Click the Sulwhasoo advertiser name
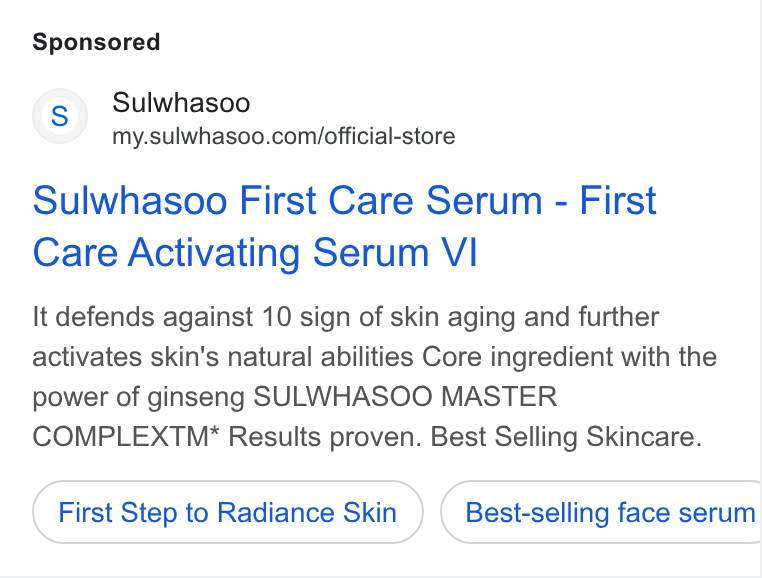 [x=181, y=103]
